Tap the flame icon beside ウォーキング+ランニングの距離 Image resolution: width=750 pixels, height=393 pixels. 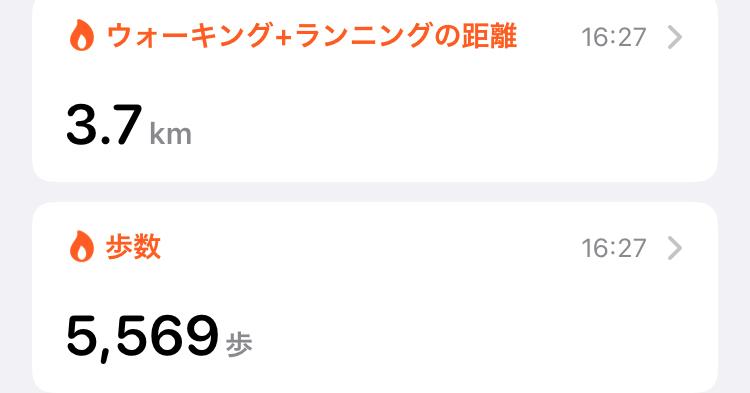coord(82,36)
